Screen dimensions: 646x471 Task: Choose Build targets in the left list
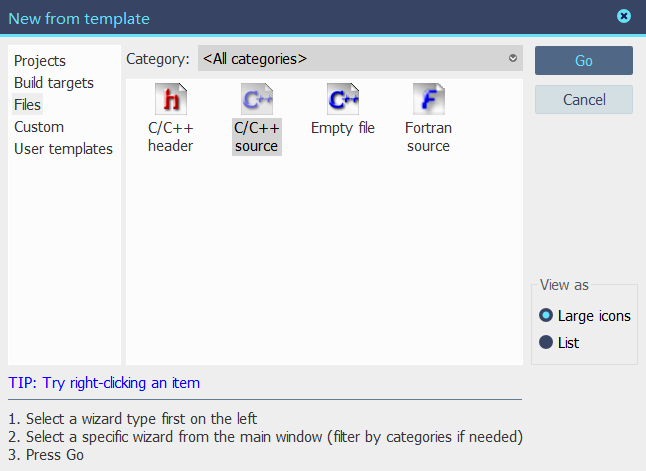(x=54, y=83)
